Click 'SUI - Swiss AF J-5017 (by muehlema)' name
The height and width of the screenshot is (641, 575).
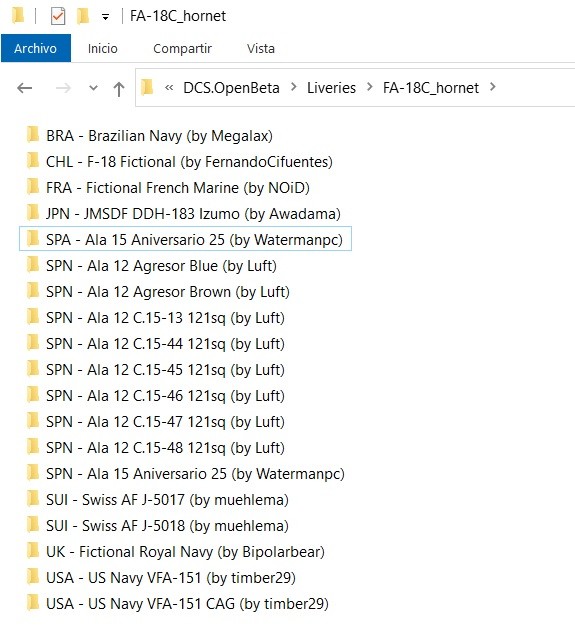(168, 500)
